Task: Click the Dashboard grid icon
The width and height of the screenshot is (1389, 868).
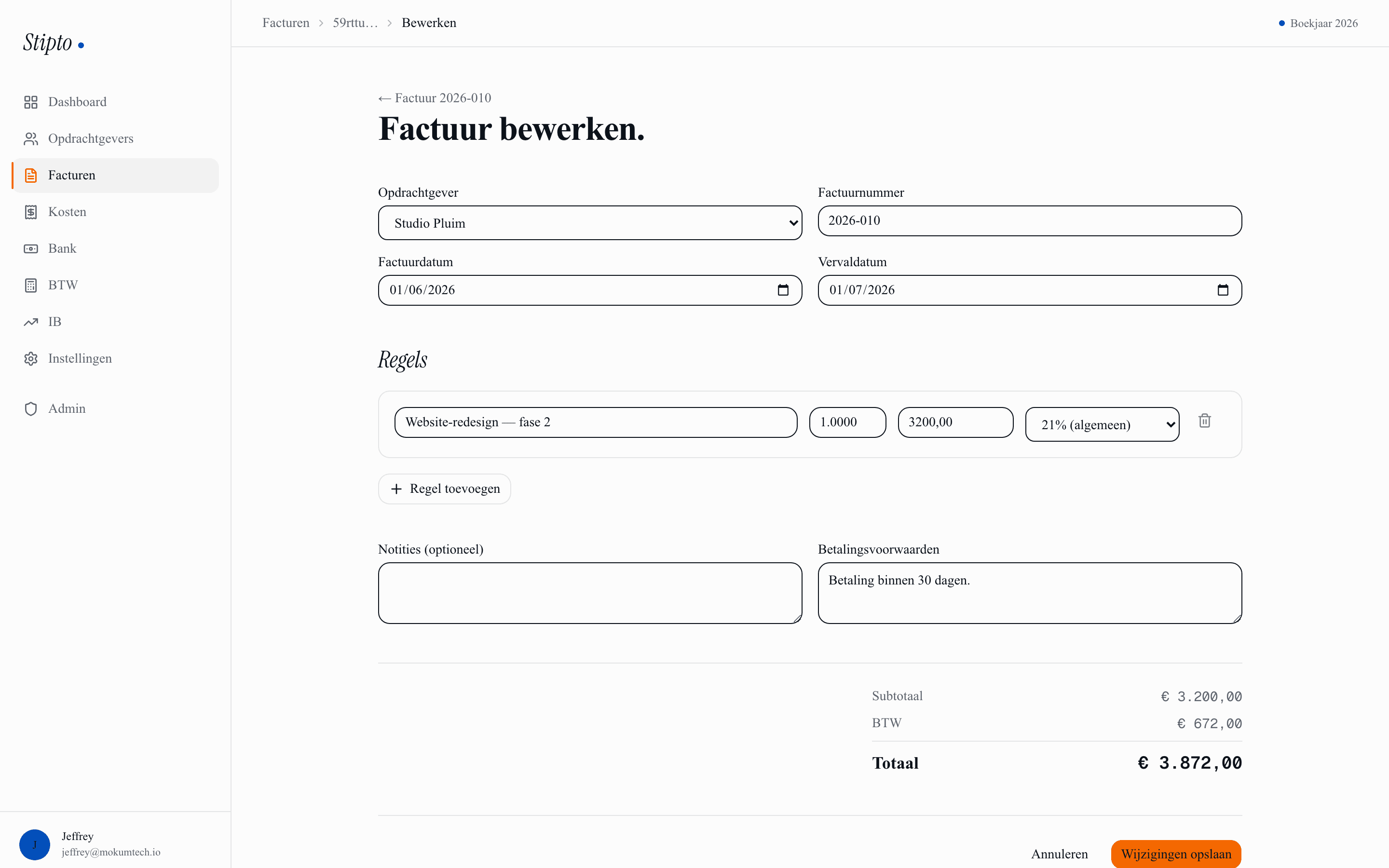Action: pyautogui.click(x=31, y=102)
